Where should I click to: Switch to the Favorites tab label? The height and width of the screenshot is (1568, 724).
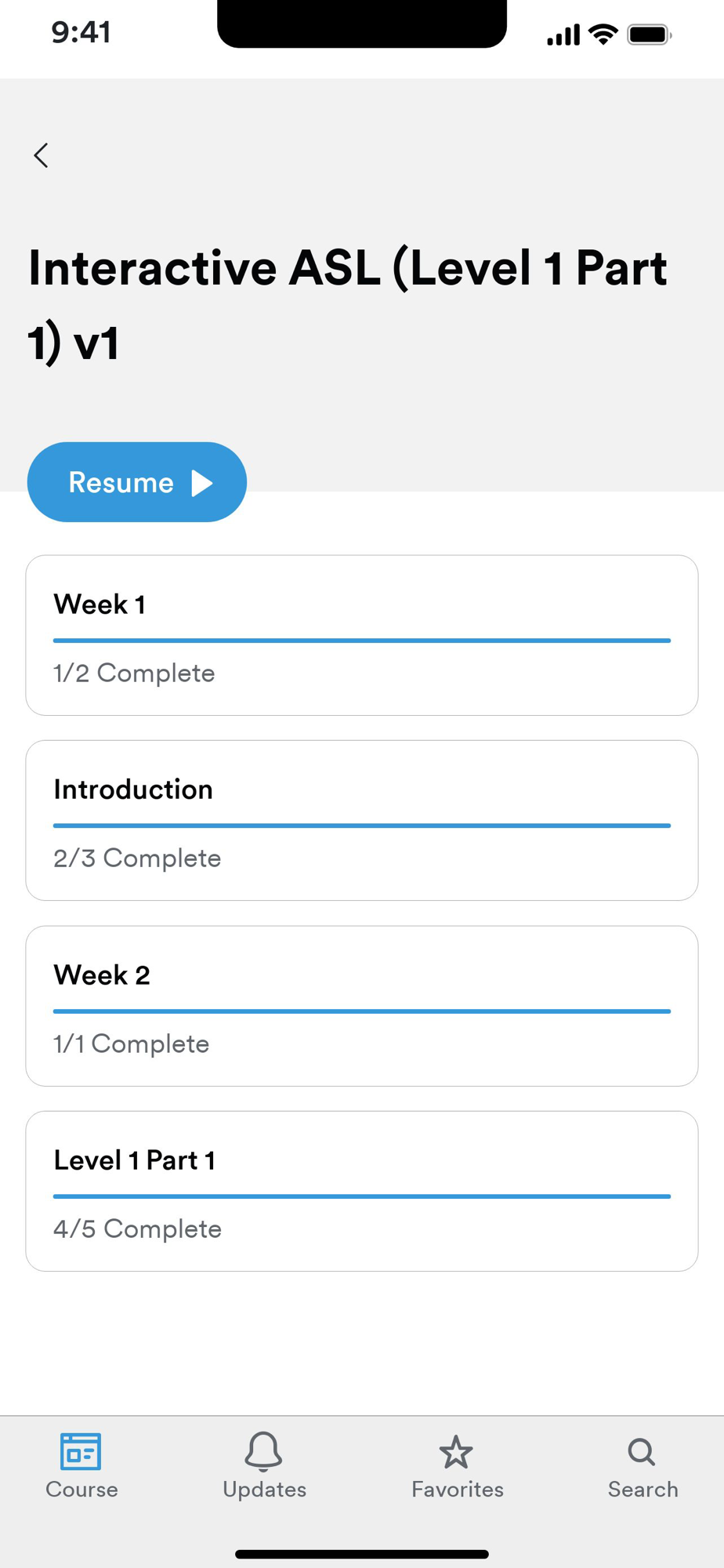tap(458, 1490)
